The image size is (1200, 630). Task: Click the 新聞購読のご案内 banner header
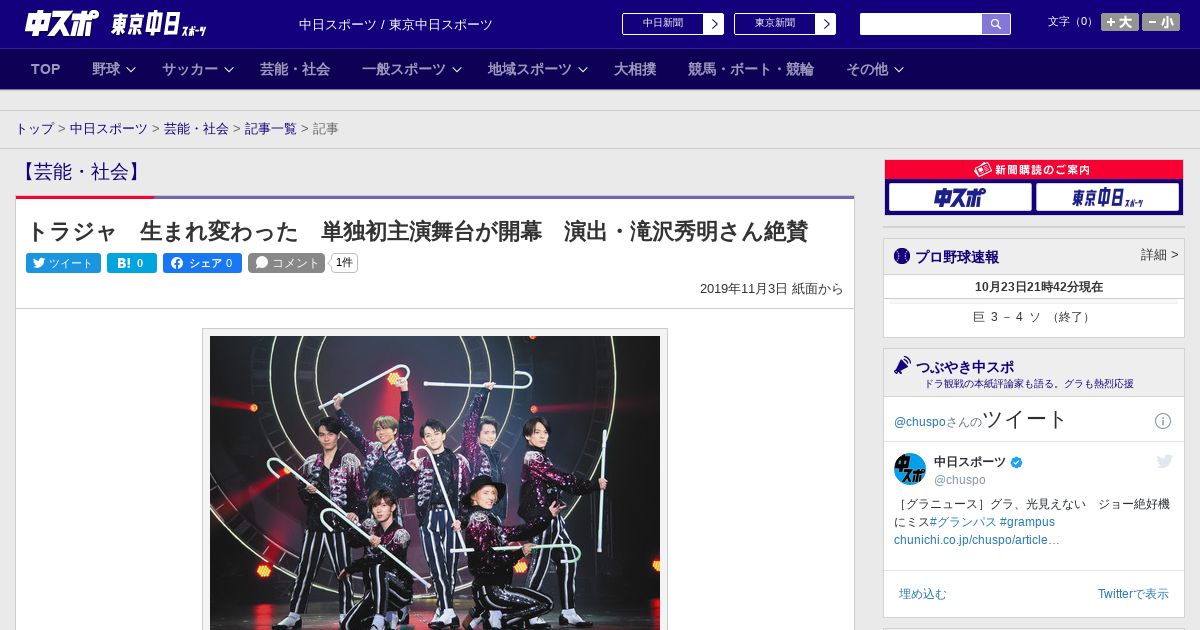point(1034,170)
